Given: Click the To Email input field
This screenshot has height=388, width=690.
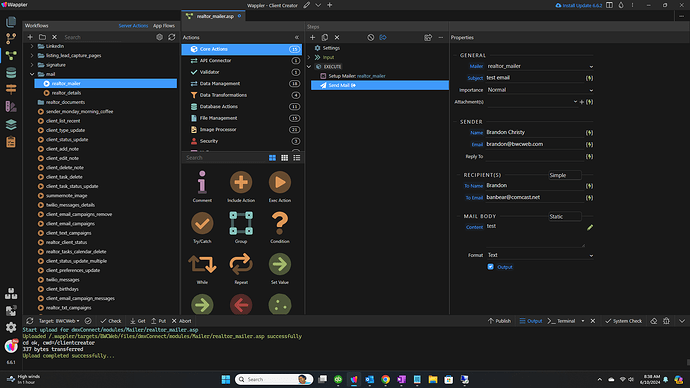Looking at the screenshot, I should 534,198.
